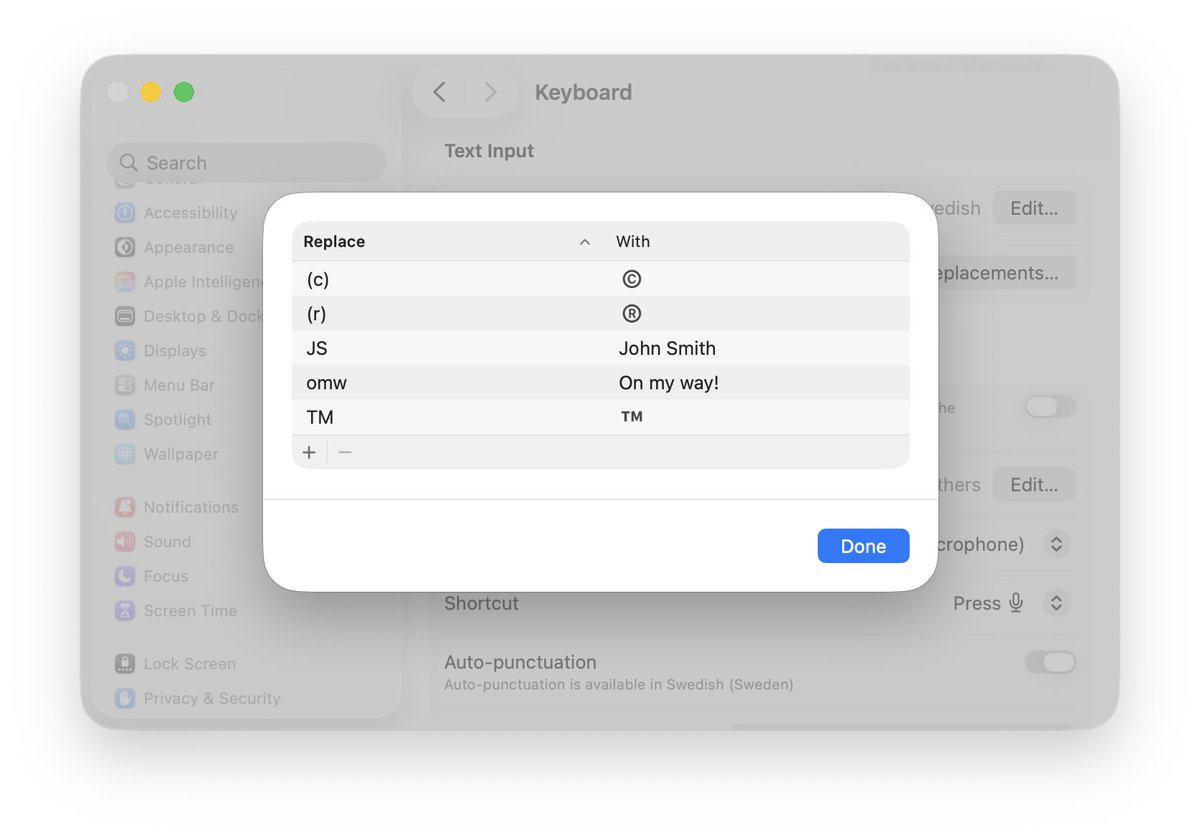Screen dimensions: 1200x836
Task: Open Privacy & Security in sidebar
Action: click(x=197, y=698)
